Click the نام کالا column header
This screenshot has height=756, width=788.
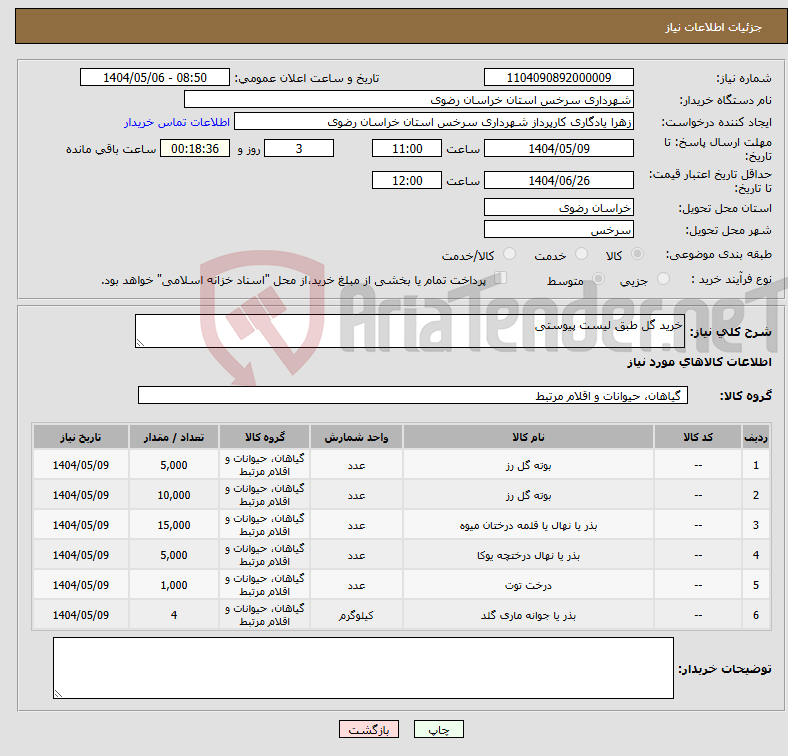click(528, 437)
